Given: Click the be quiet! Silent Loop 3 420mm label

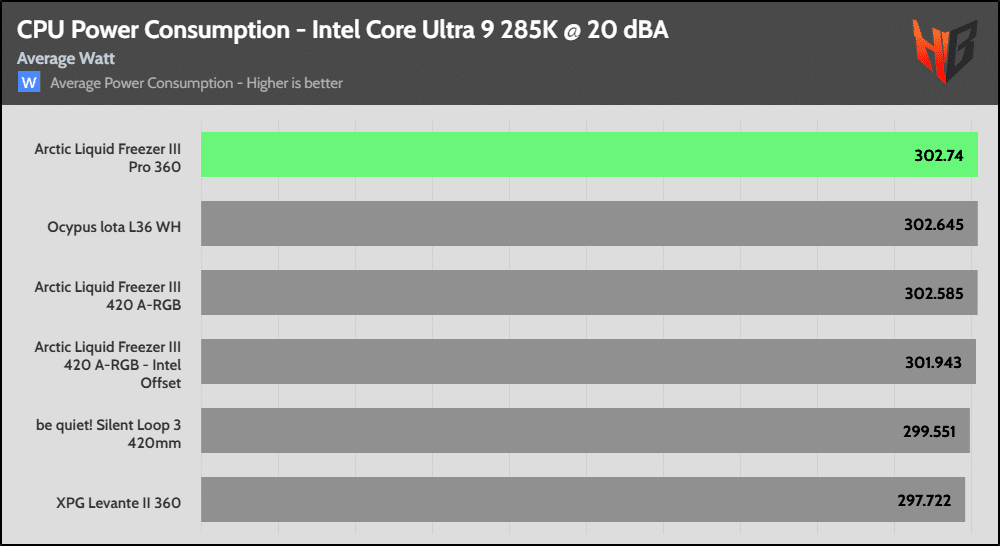Looking at the screenshot, I should point(108,433).
